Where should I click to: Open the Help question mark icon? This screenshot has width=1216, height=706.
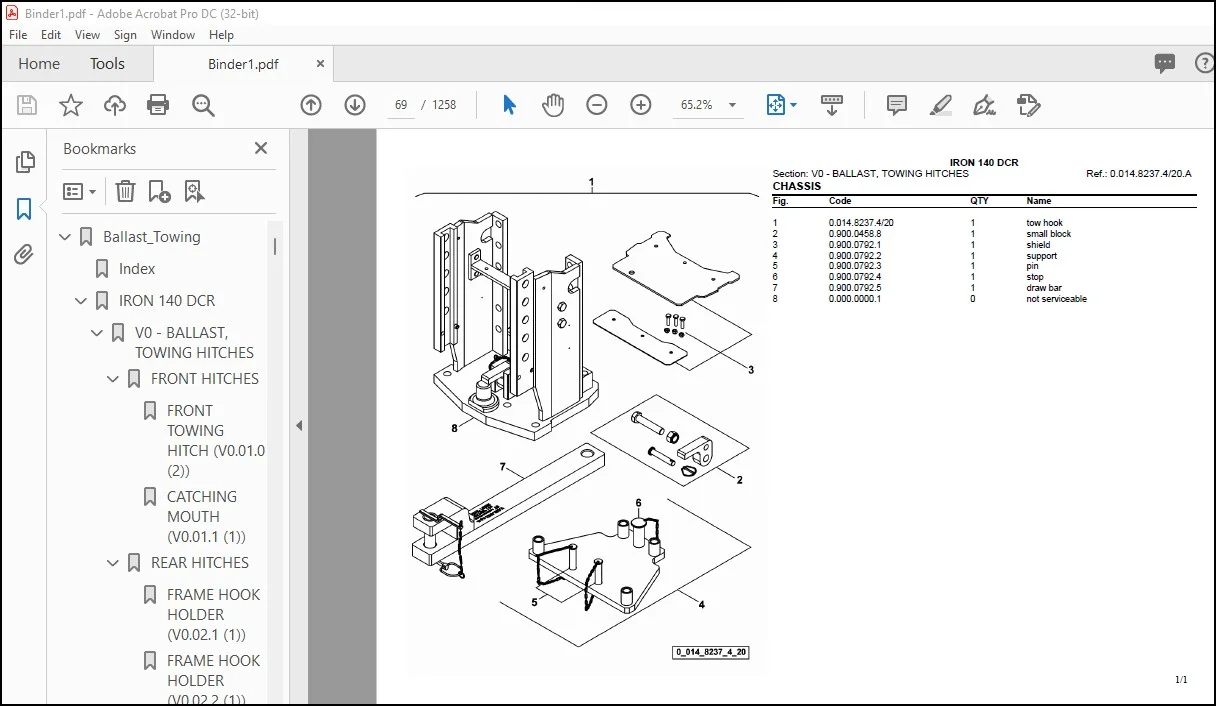[1205, 63]
